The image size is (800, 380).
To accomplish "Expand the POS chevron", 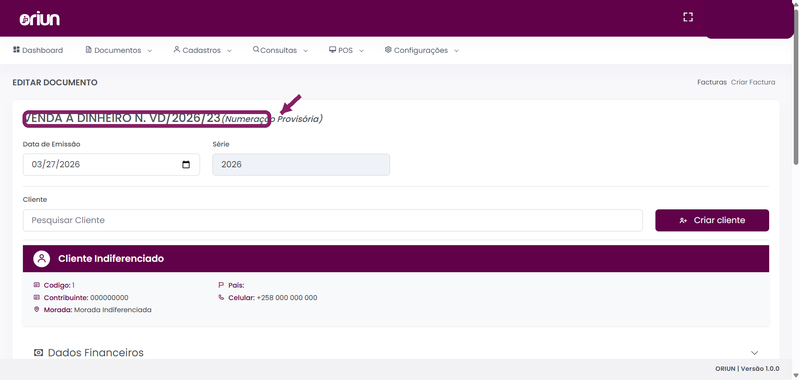I will [x=361, y=51].
